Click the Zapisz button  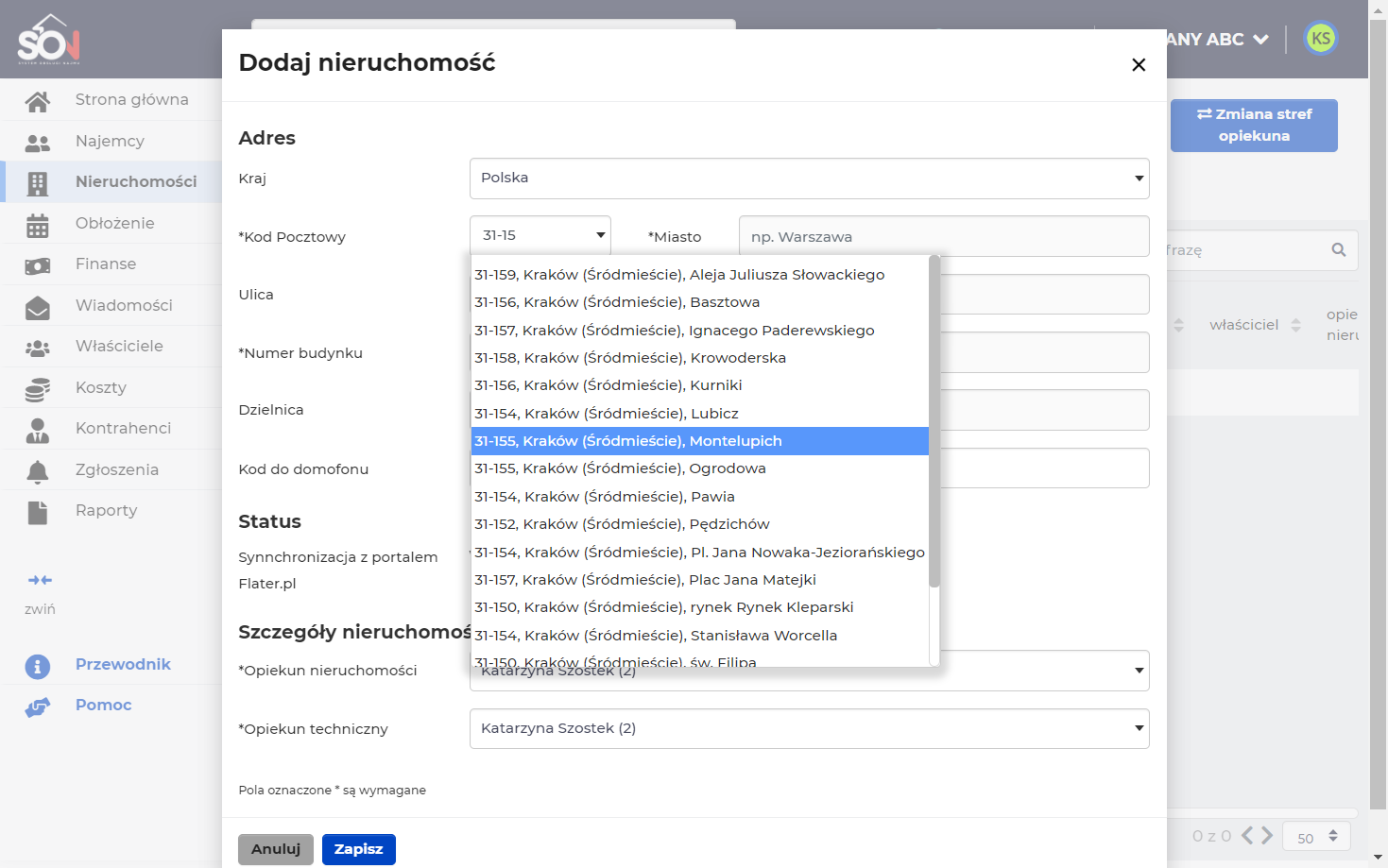click(x=359, y=849)
